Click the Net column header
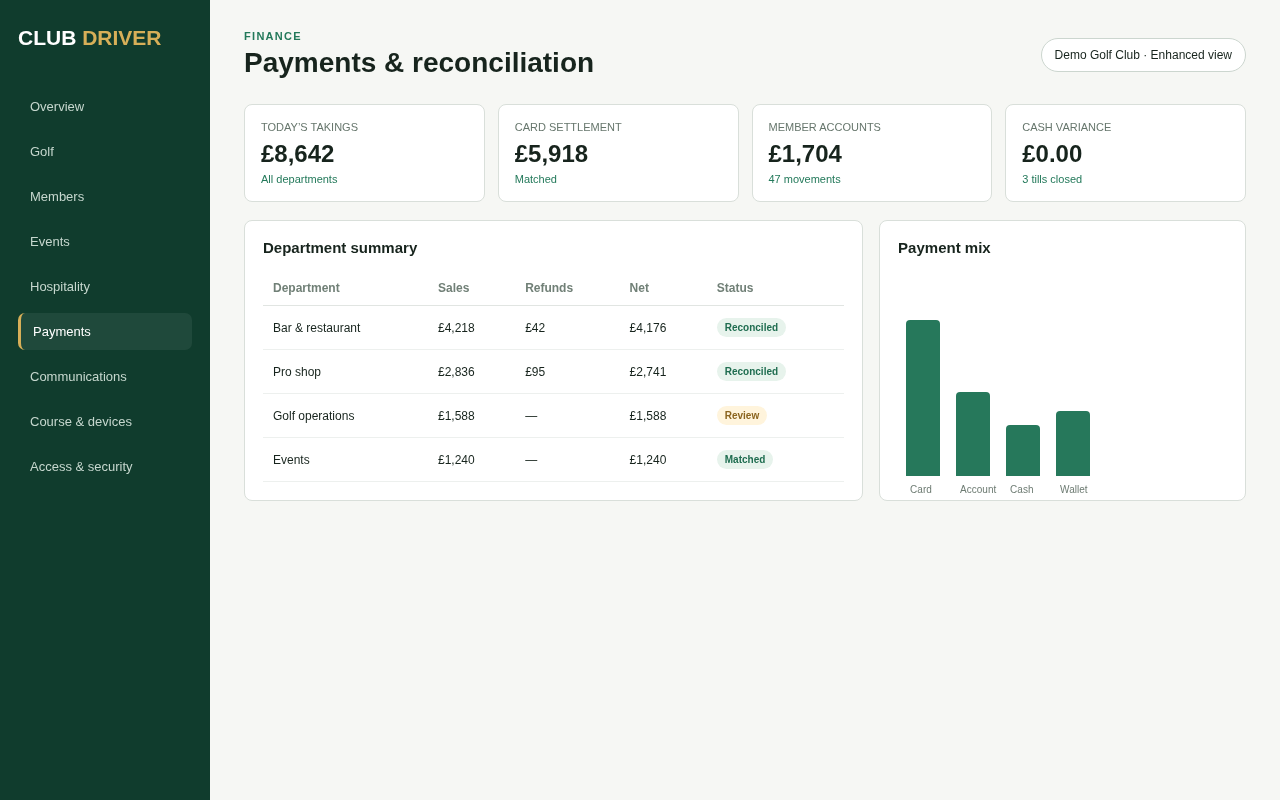 [x=639, y=288]
